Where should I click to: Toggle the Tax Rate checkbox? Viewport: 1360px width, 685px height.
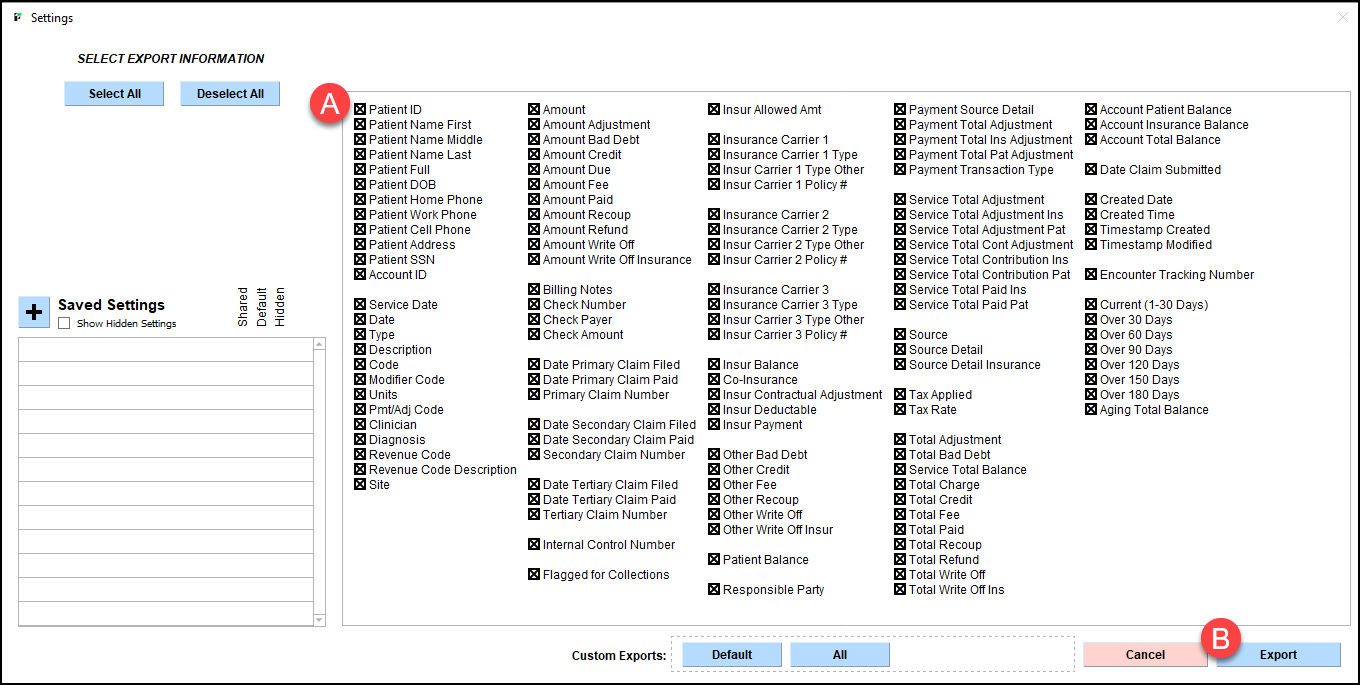pyautogui.click(x=900, y=410)
